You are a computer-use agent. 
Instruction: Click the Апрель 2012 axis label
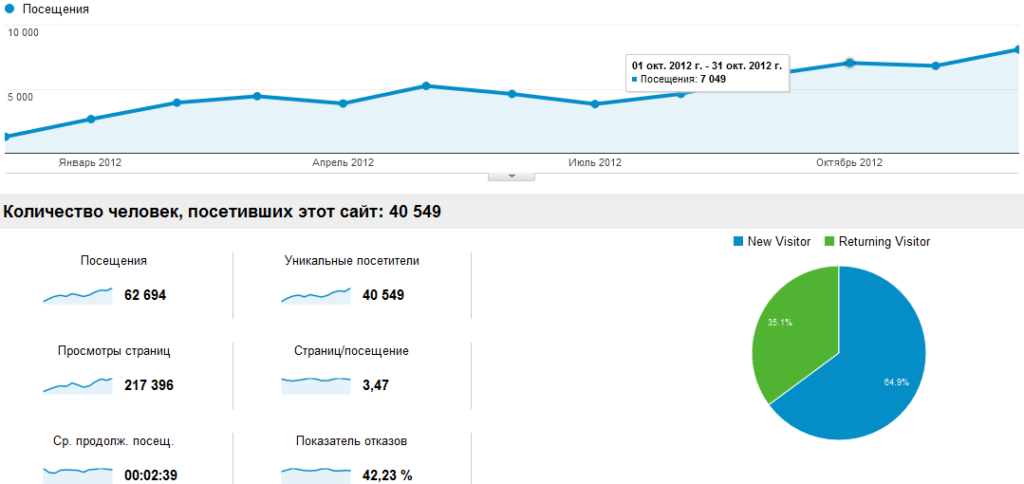pos(343,163)
